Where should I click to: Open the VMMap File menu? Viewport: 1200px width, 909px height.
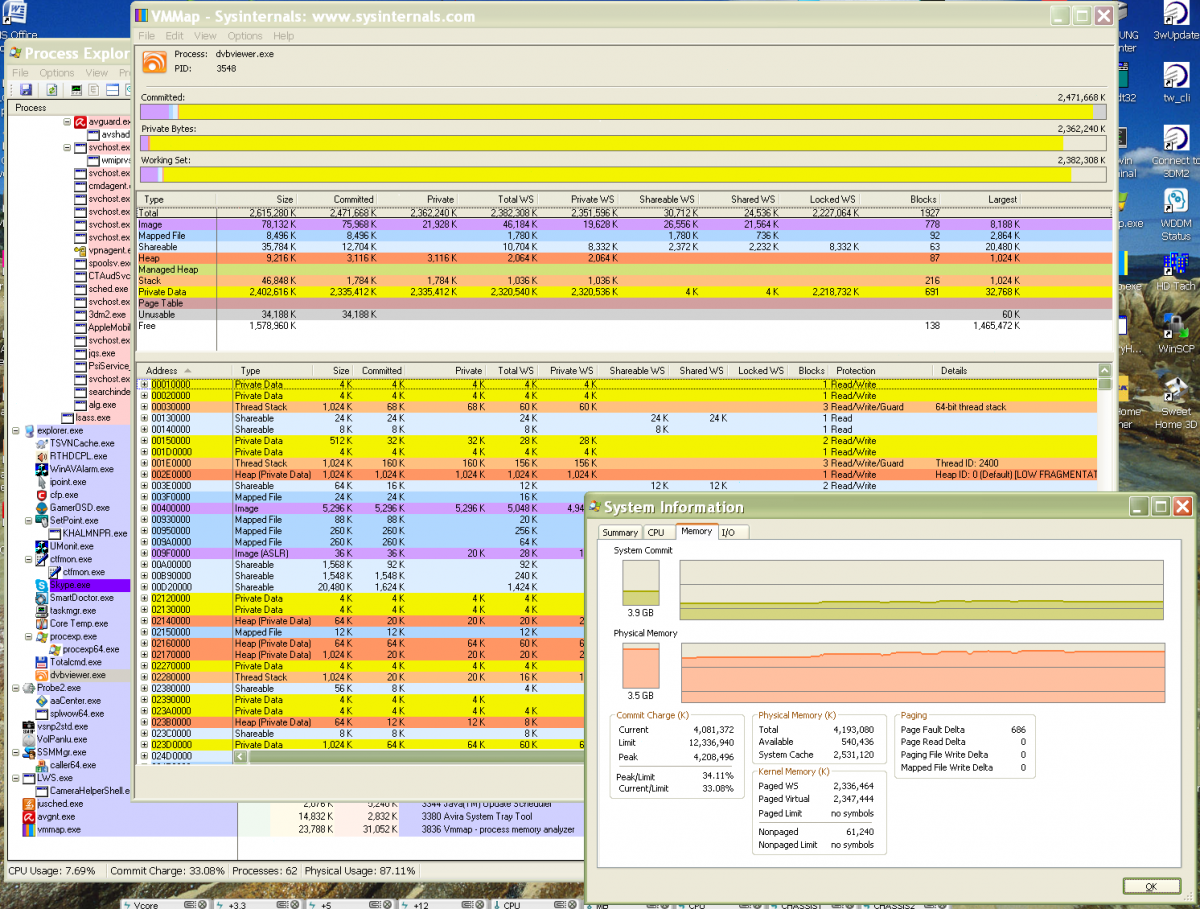147,36
